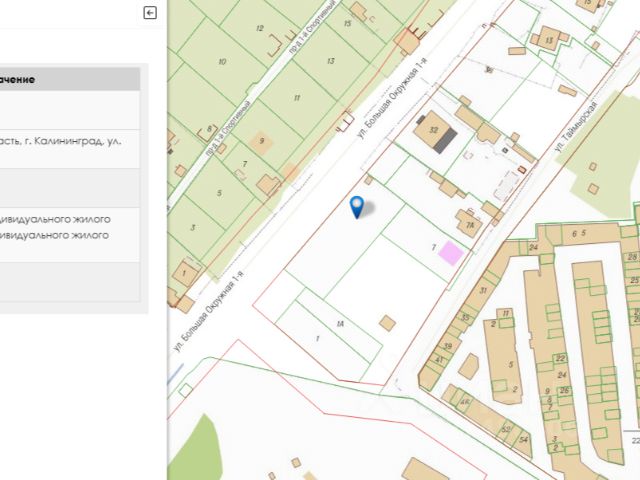
Task: Click building number 39 on map
Action: [448, 346]
